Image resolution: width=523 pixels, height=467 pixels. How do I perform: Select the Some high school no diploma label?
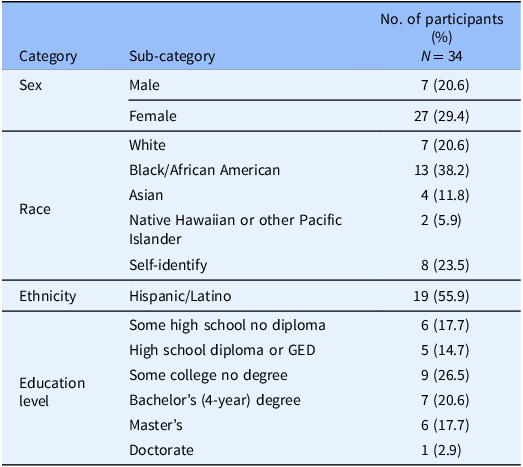[x=227, y=325]
